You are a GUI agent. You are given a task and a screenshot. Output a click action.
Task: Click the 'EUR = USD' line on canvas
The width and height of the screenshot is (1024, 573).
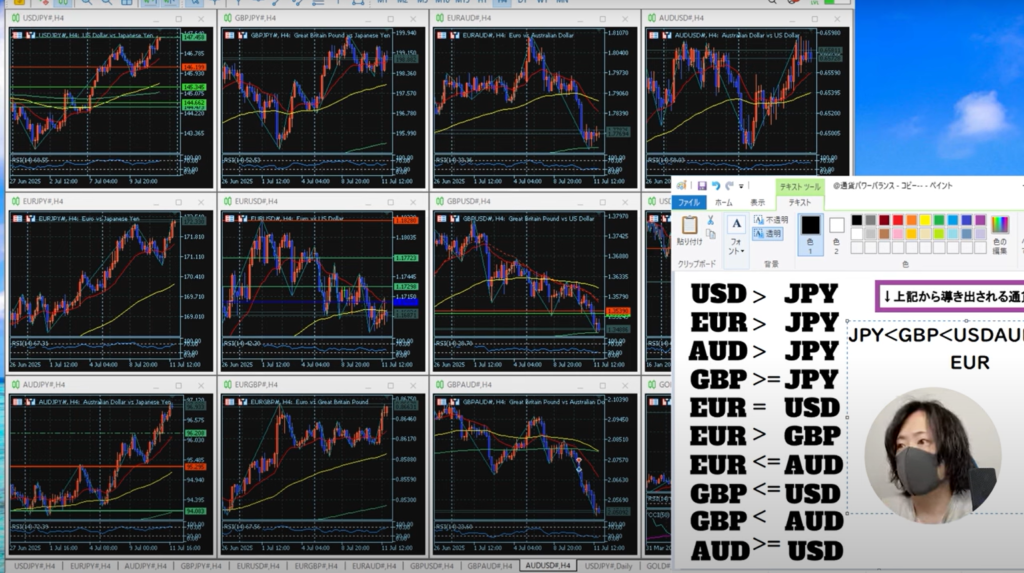click(x=765, y=408)
